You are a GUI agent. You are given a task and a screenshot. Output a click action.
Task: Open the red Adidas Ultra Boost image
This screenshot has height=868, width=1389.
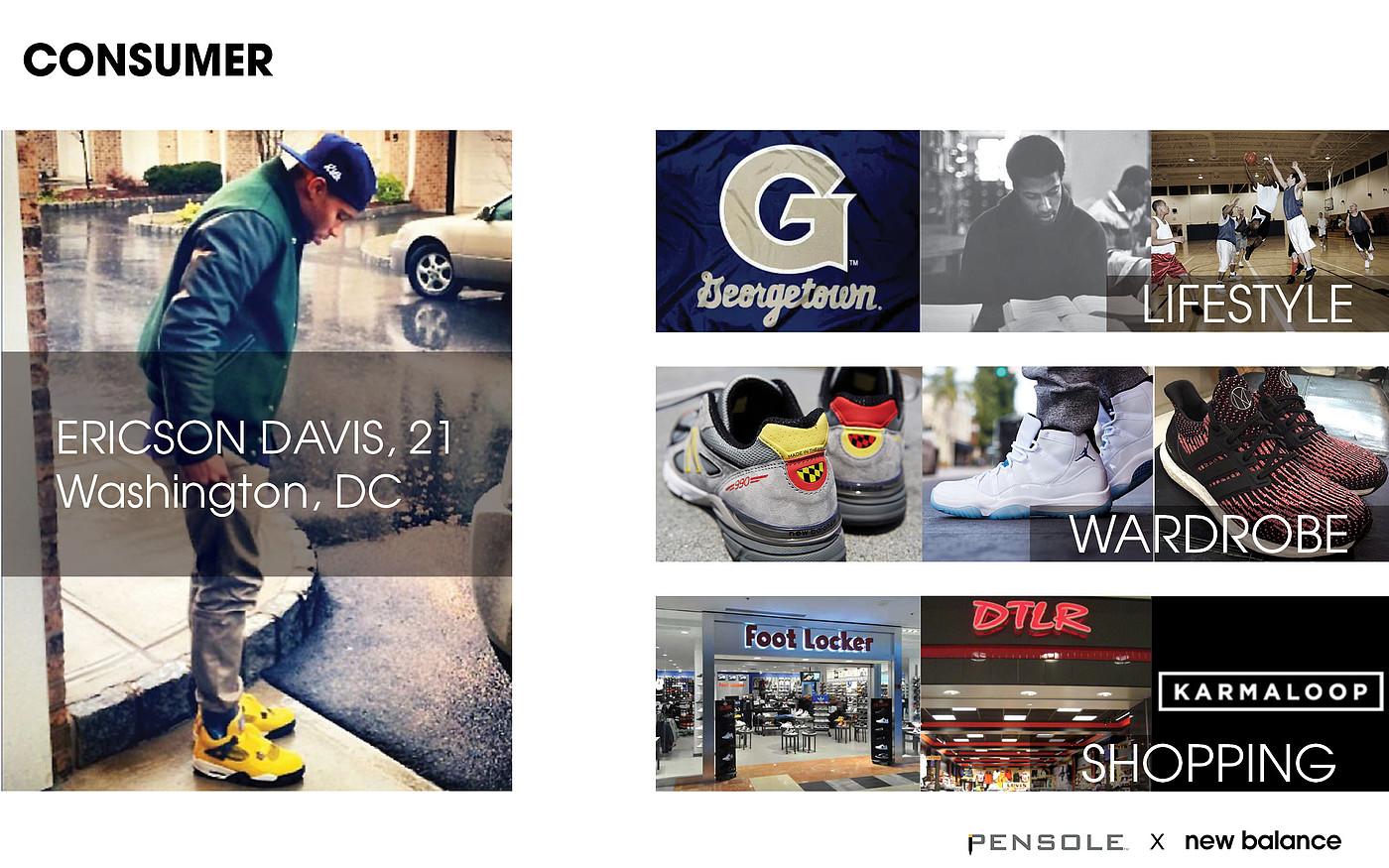coord(1271,464)
